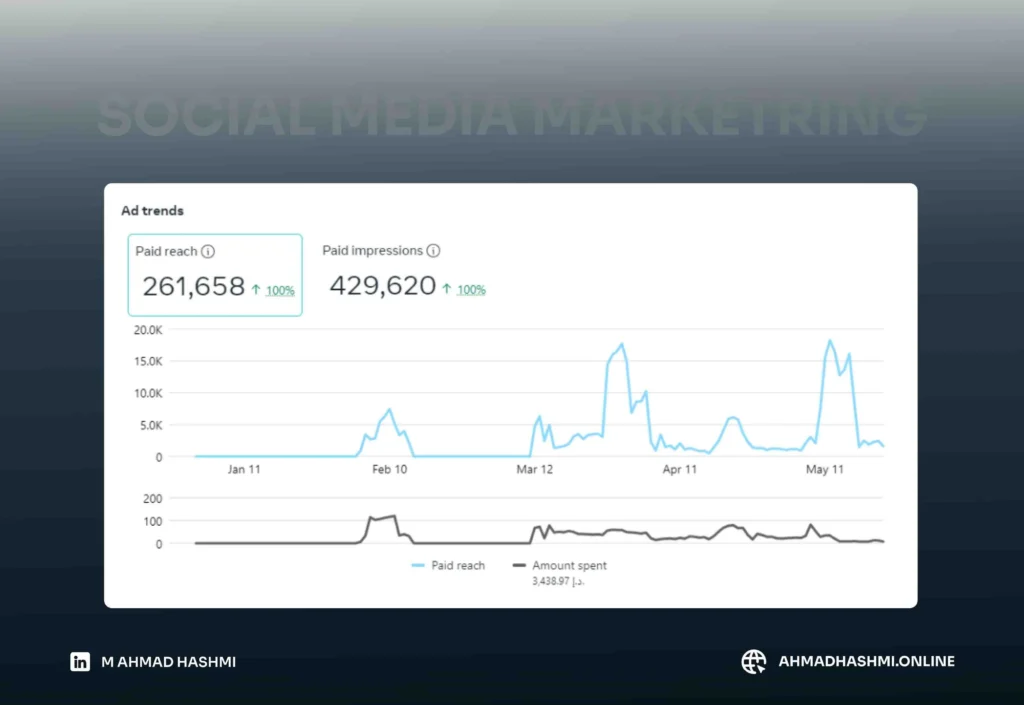
Task: Click the info icon beside Paid impressions
Action: coord(433,251)
